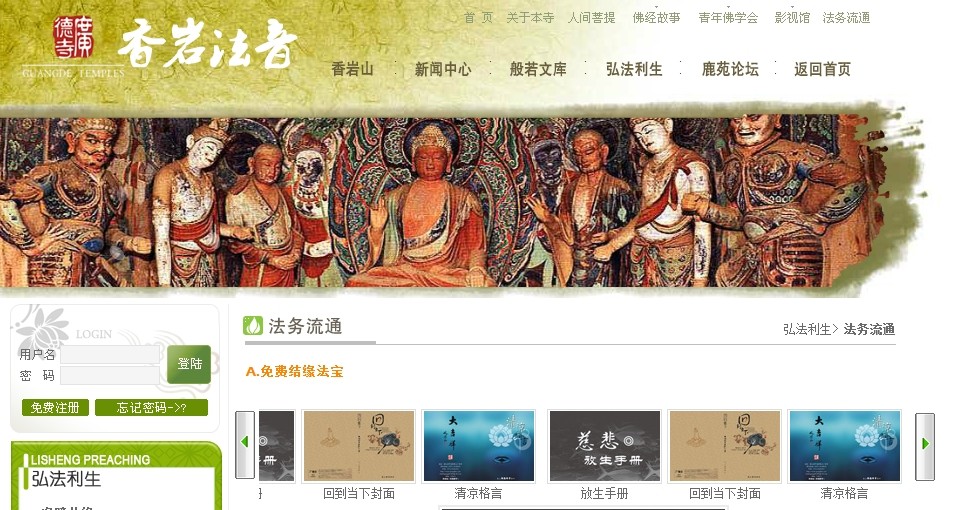Image resolution: width=969 pixels, height=510 pixels.
Task: Open the first blue 清凉格言 thumbnail
Action: pos(478,446)
